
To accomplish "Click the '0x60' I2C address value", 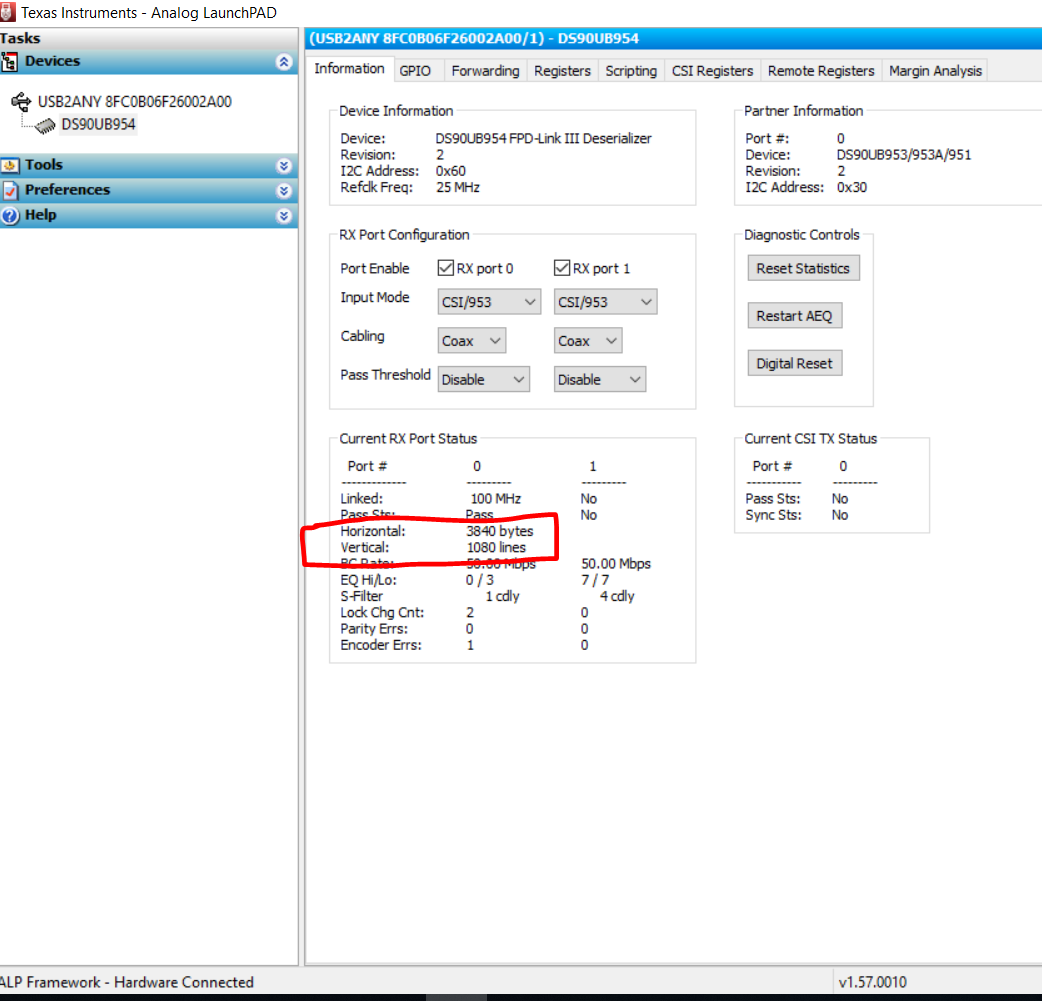I will pos(451,171).
